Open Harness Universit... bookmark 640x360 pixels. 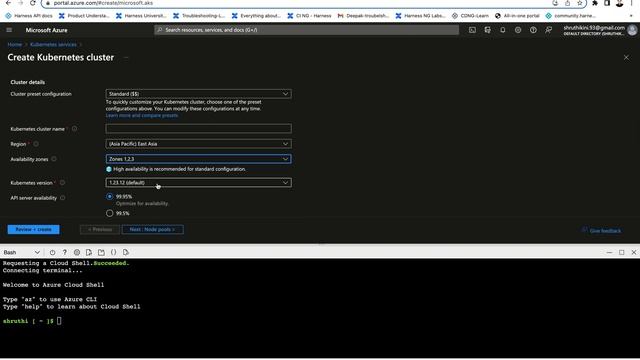click(141, 16)
